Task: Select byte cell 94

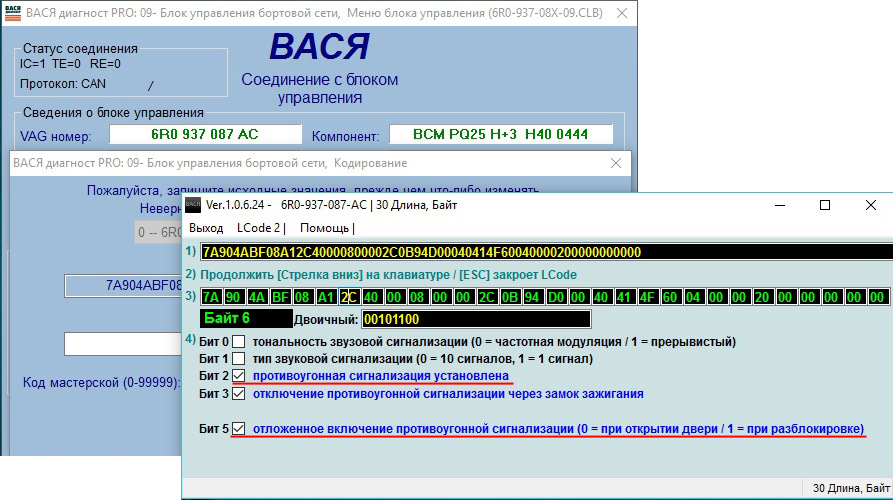Action: click(532, 297)
